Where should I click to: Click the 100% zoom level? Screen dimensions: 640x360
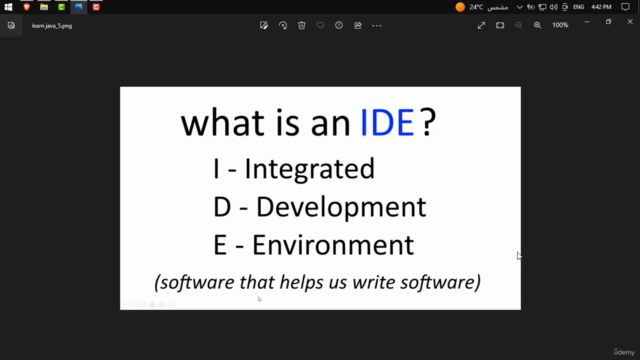[x=560, y=25]
